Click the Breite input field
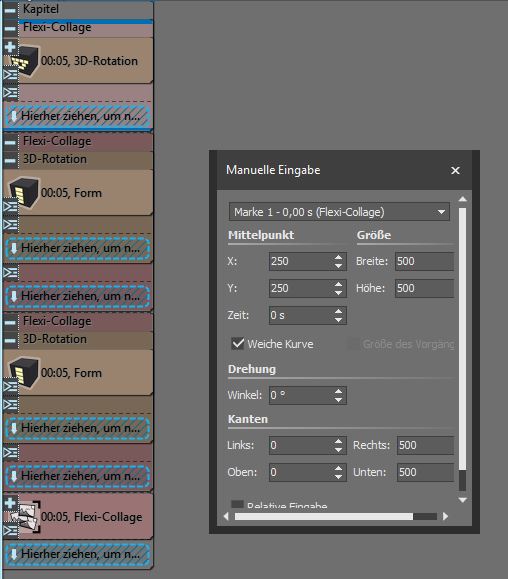 click(424, 261)
